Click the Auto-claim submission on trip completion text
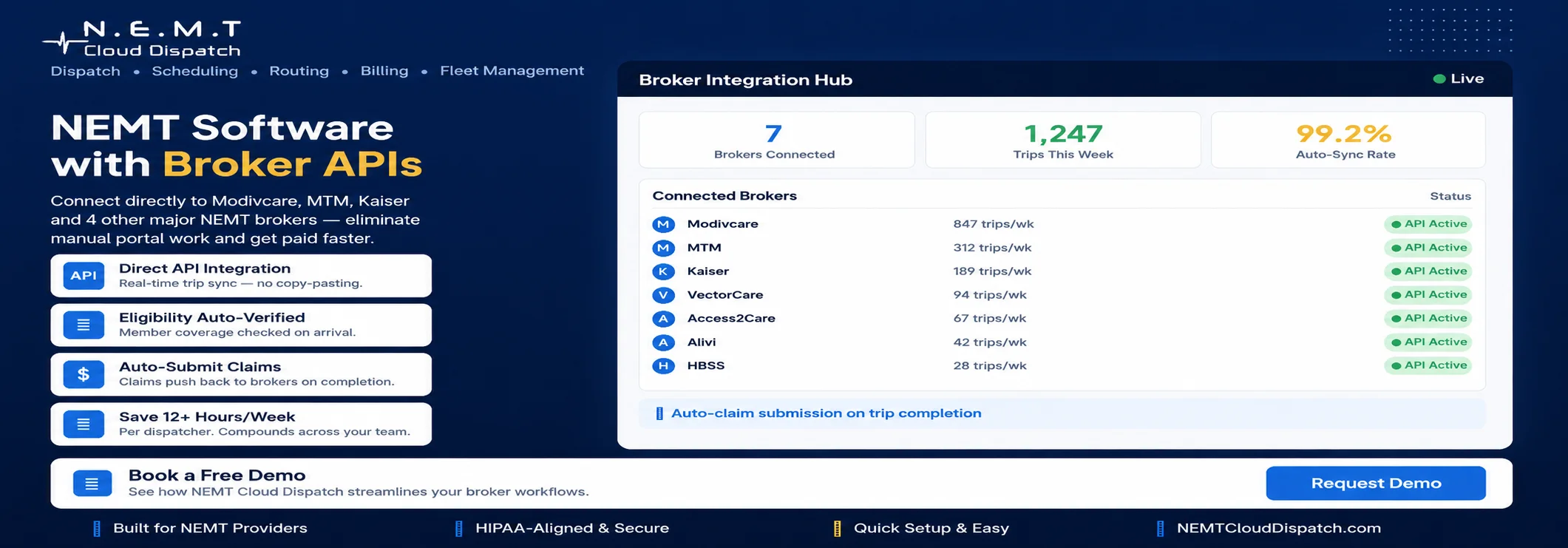This screenshot has width=1568, height=548. (827, 413)
